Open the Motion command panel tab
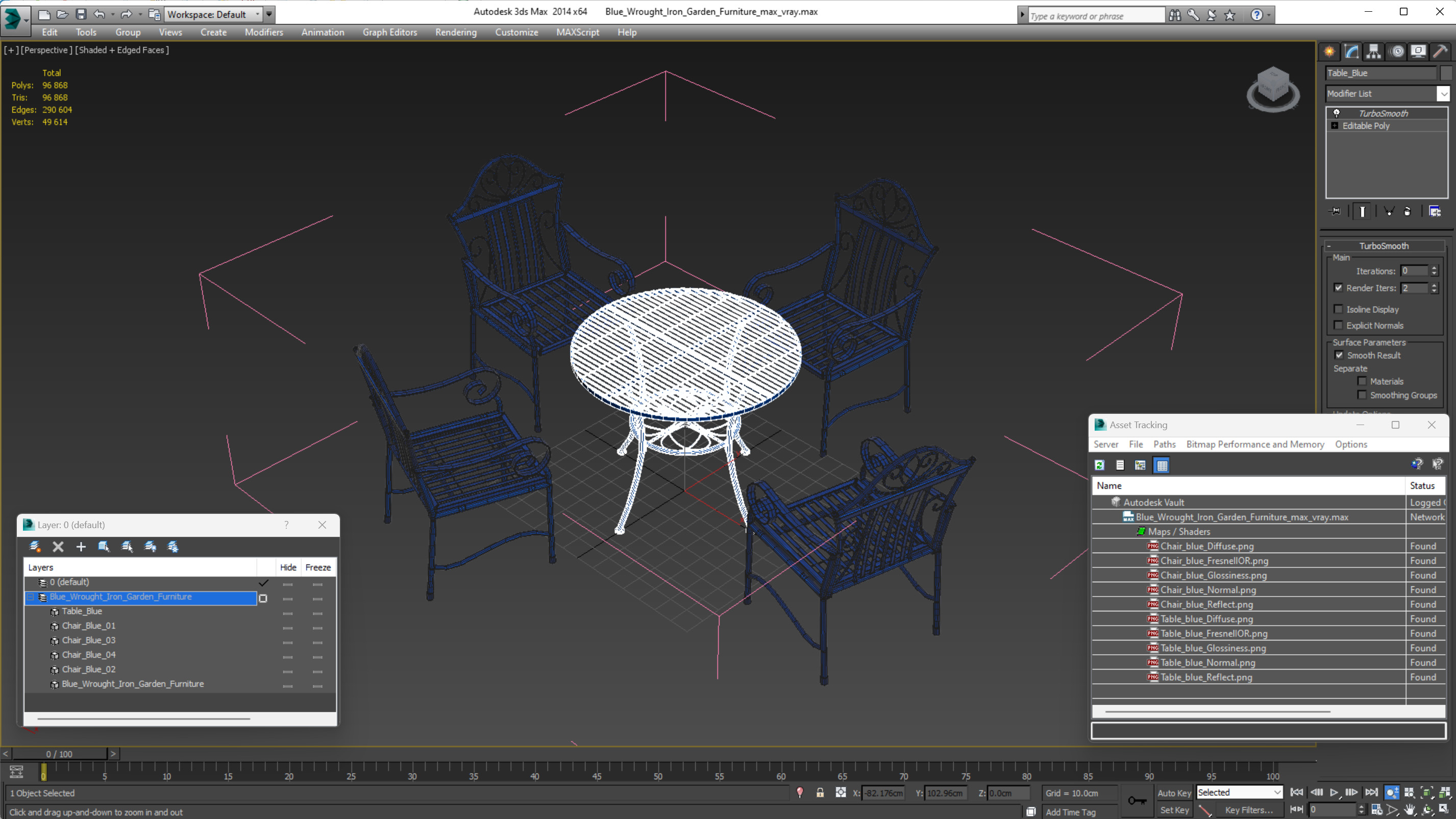 click(1396, 52)
